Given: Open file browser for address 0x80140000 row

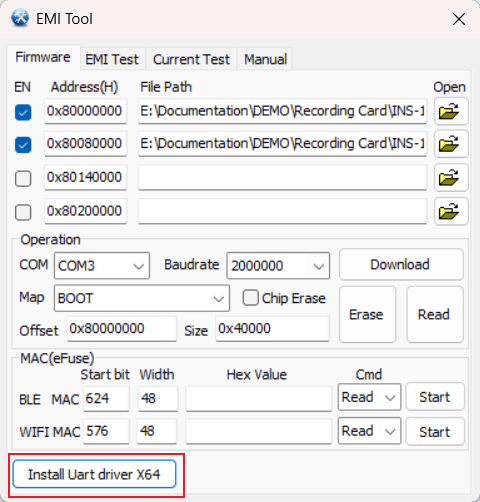Looking at the screenshot, I should tap(451, 177).
